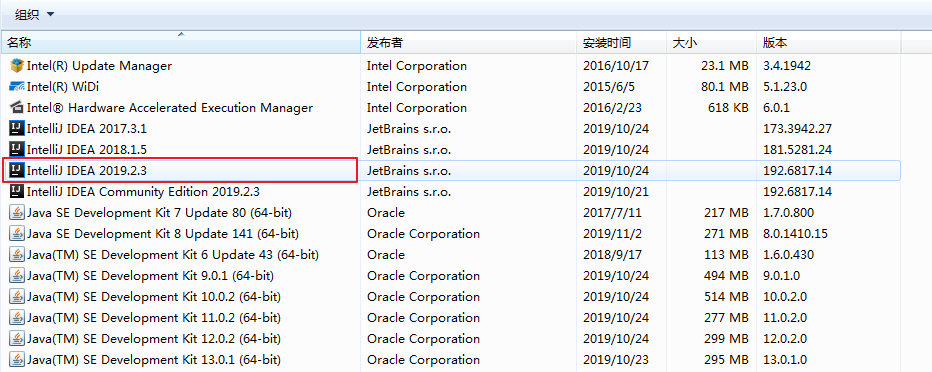Sort by the 大小 column header
This screenshot has height=372, width=932.
coord(712,43)
